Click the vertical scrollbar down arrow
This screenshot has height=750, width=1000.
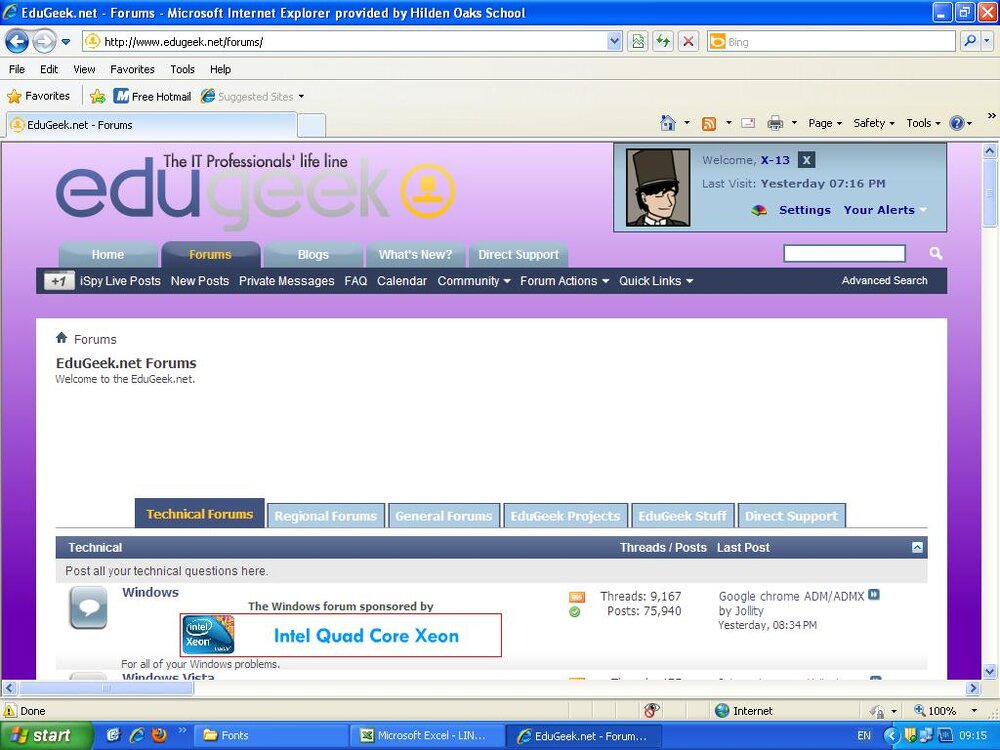(989, 671)
